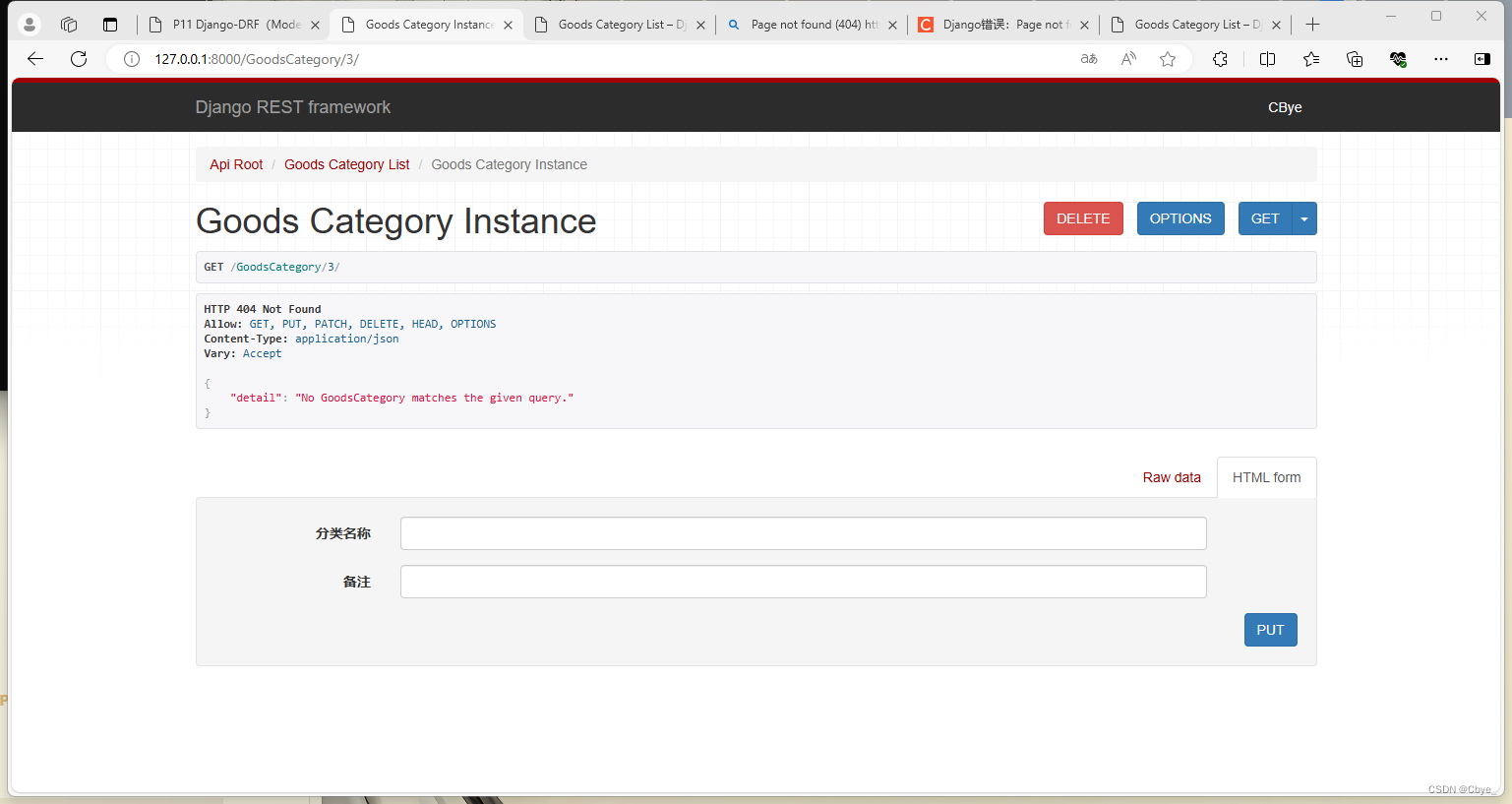1512x804 pixels.
Task: Open the translate page icon
Action: pyautogui.click(x=1089, y=59)
